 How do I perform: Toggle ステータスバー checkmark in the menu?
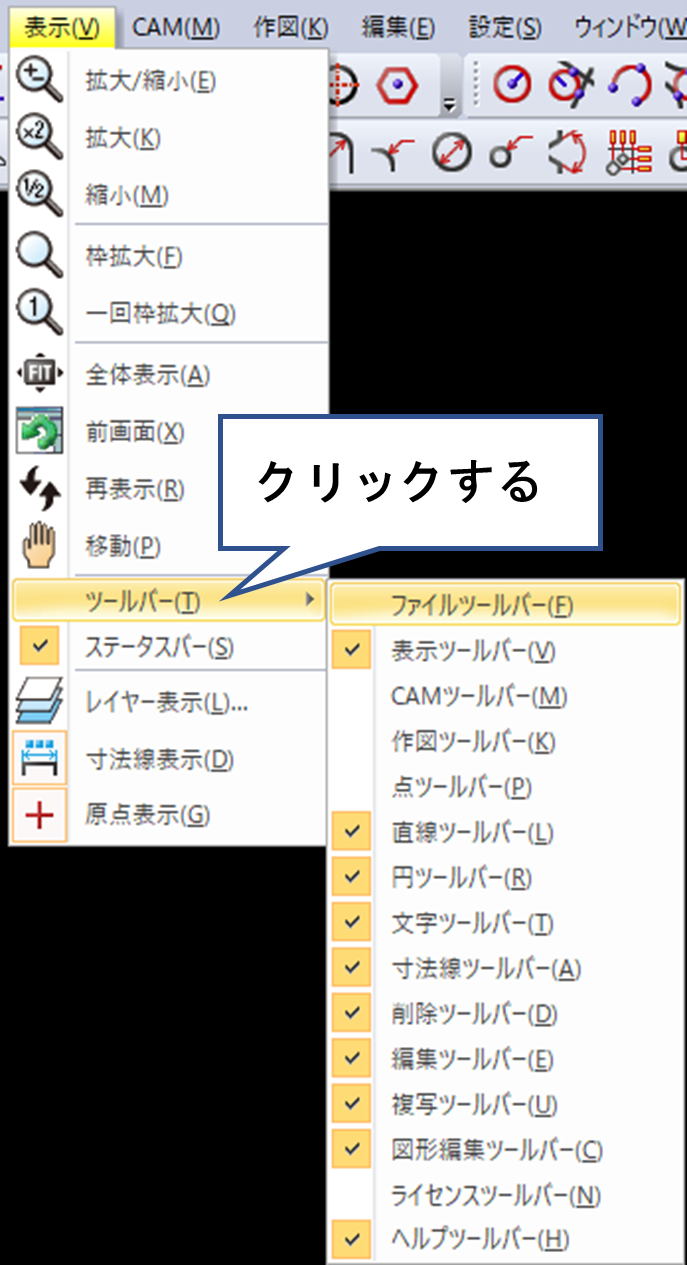[x=41, y=646]
